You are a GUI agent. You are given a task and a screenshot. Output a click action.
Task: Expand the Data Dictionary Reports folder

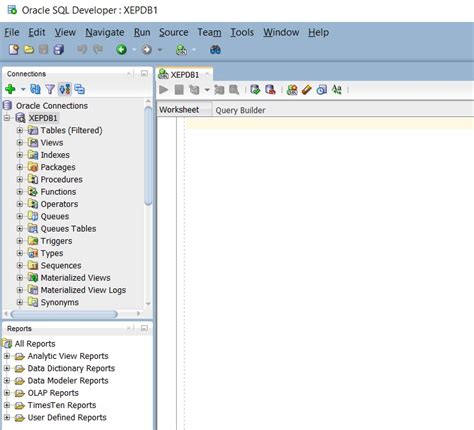point(7,368)
